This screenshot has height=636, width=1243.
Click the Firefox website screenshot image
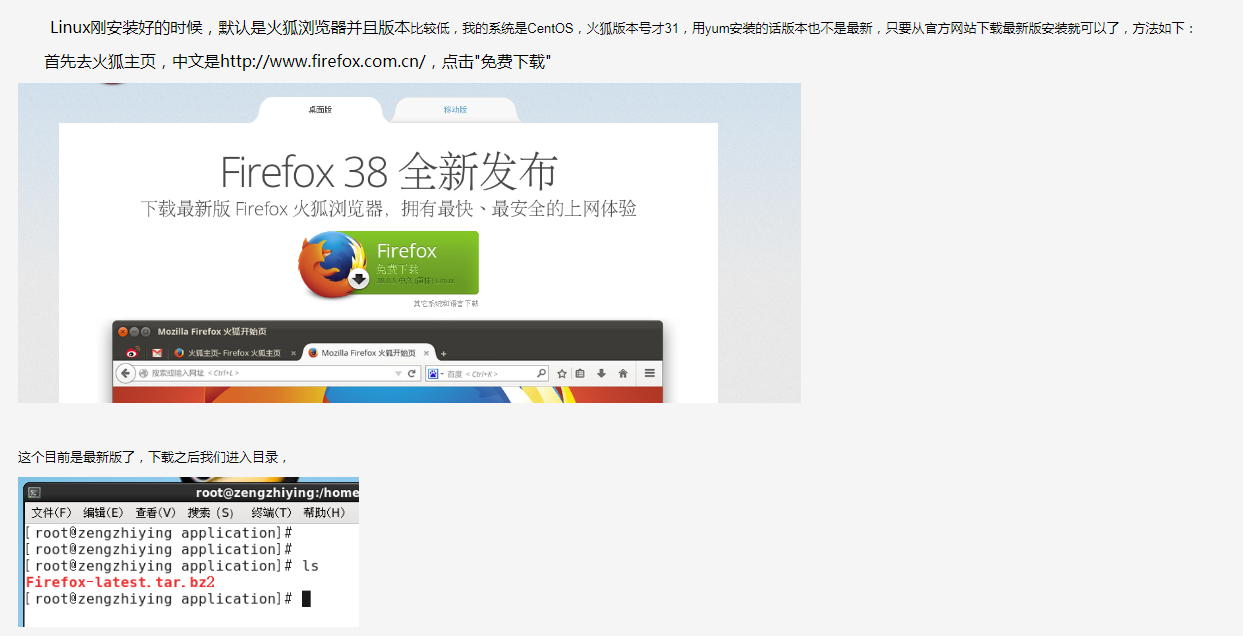tap(409, 243)
